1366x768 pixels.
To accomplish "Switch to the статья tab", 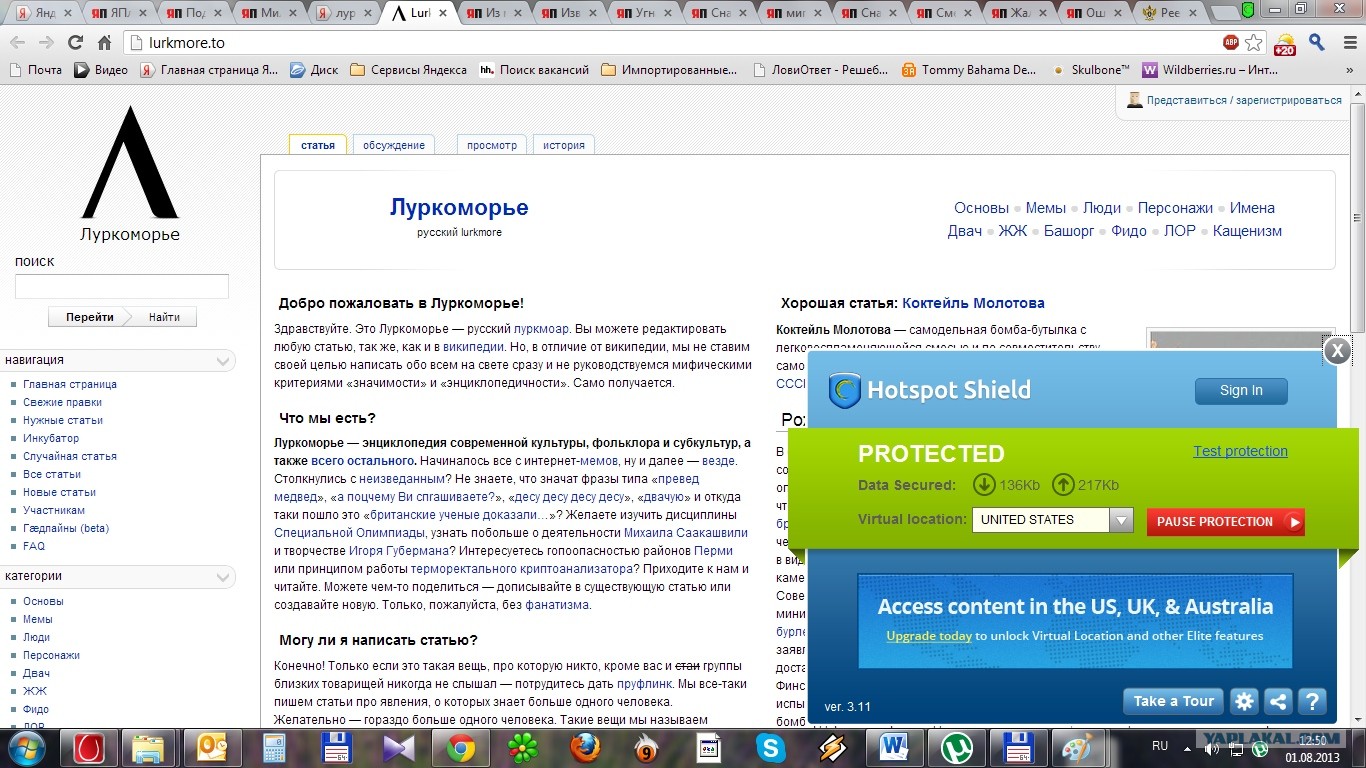I will coord(318,145).
